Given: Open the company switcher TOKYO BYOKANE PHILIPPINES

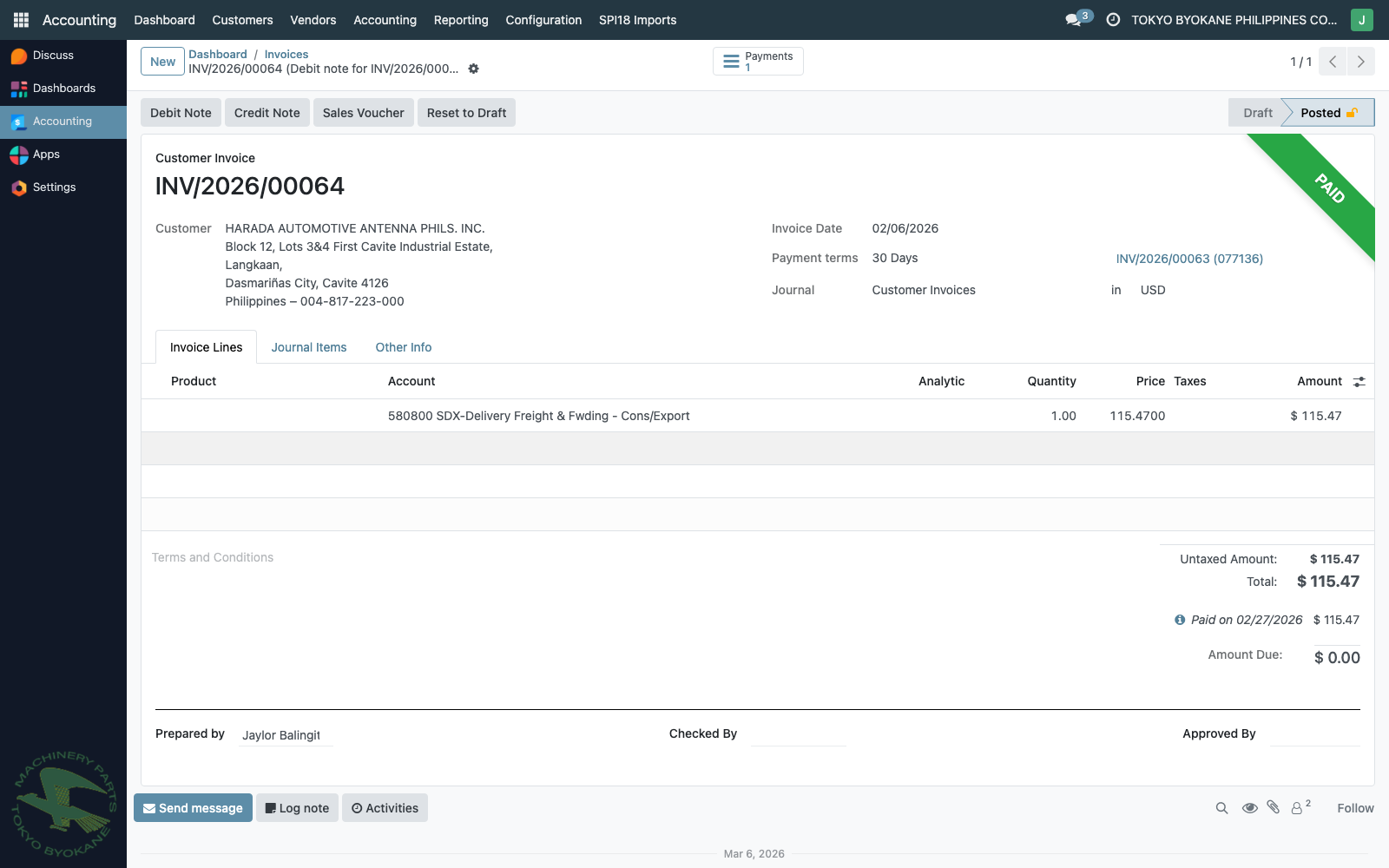Looking at the screenshot, I should point(1234,20).
